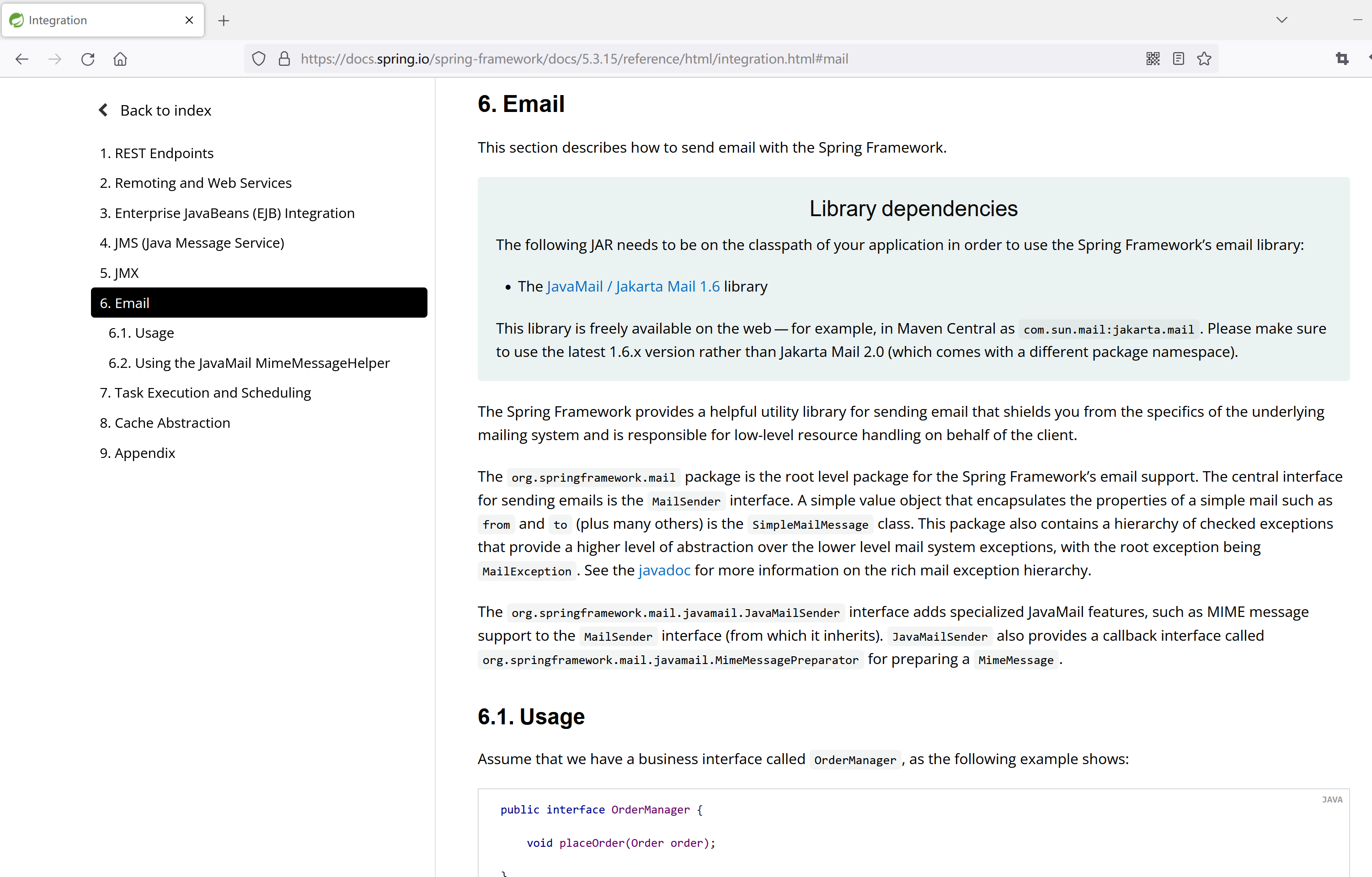Toggle the bookmark star for this page
Image resolution: width=1372 pixels, height=877 pixels.
click(1204, 58)
